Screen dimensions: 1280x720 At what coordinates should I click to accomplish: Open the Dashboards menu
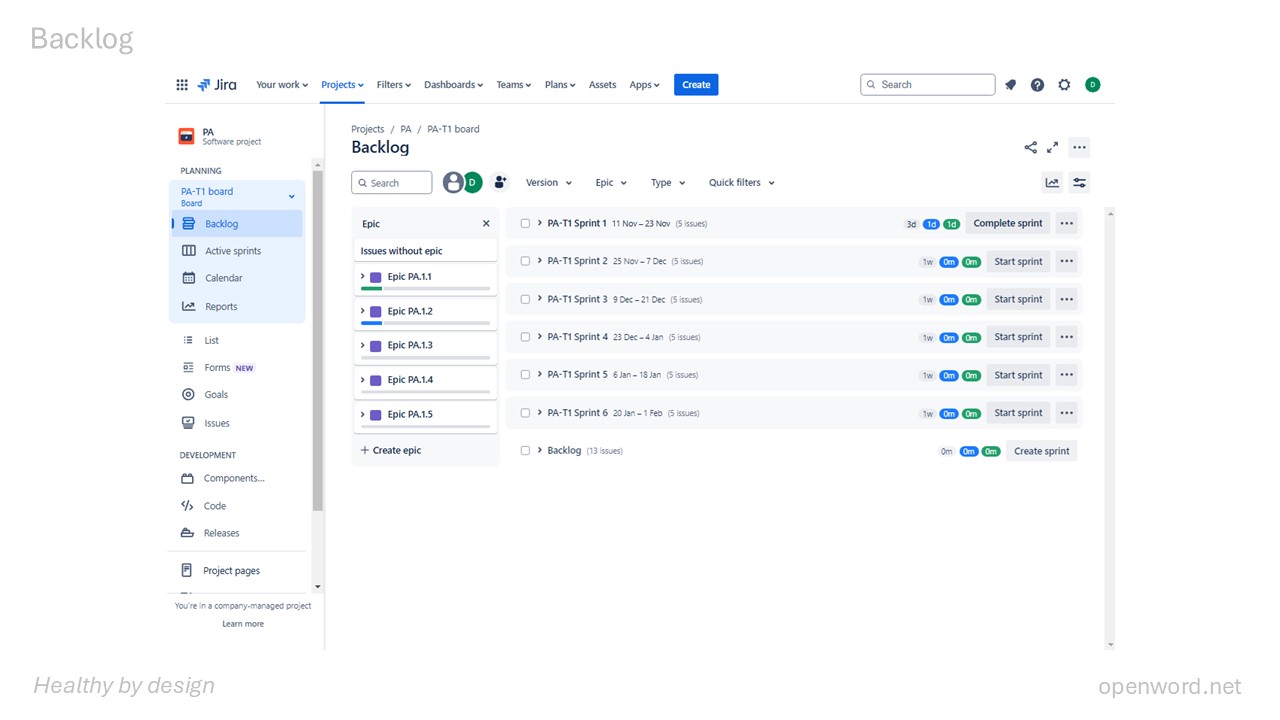pyautogui.click(x=453, y=85)
